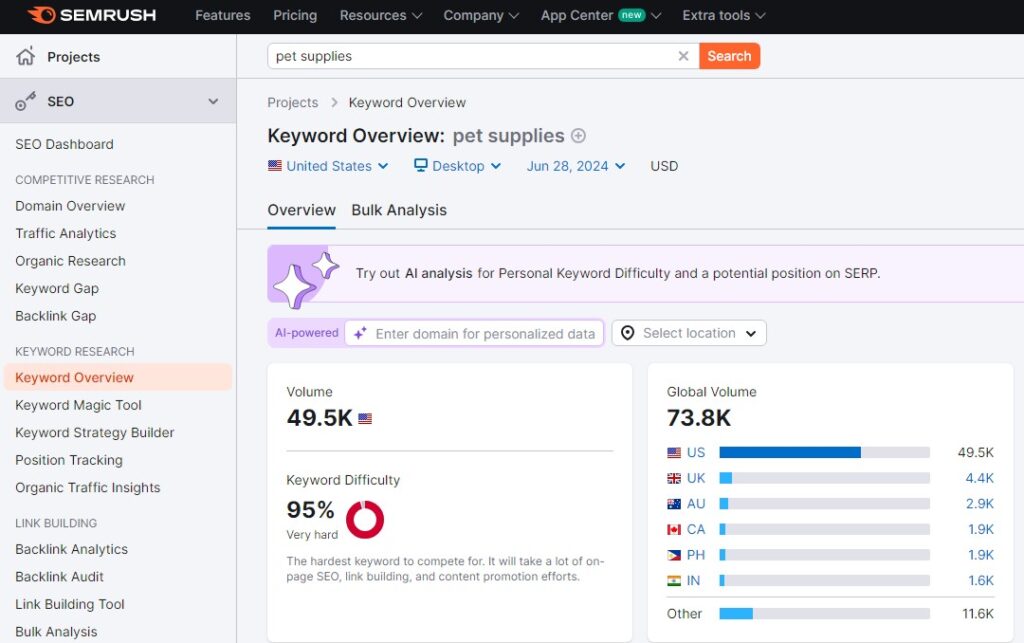Click the orange Search button

point(729,56)
